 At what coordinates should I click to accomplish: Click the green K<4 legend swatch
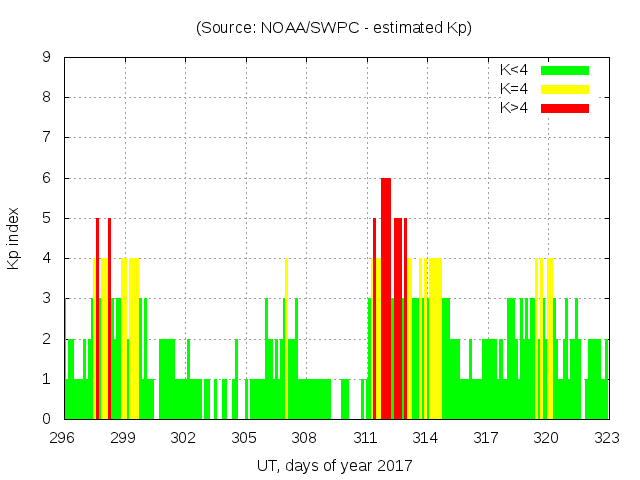565,70
